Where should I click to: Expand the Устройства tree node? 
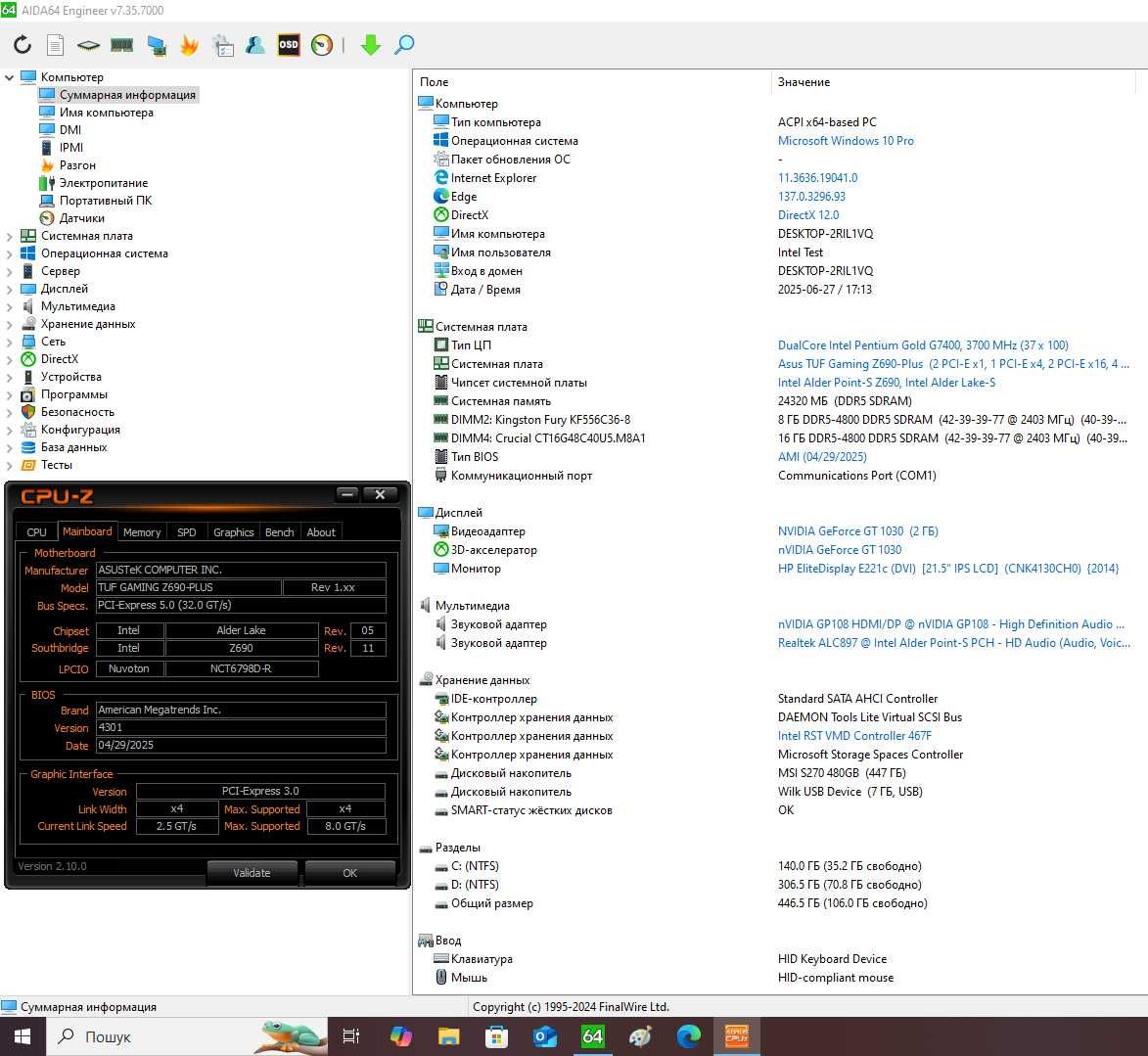pos(9,377)
